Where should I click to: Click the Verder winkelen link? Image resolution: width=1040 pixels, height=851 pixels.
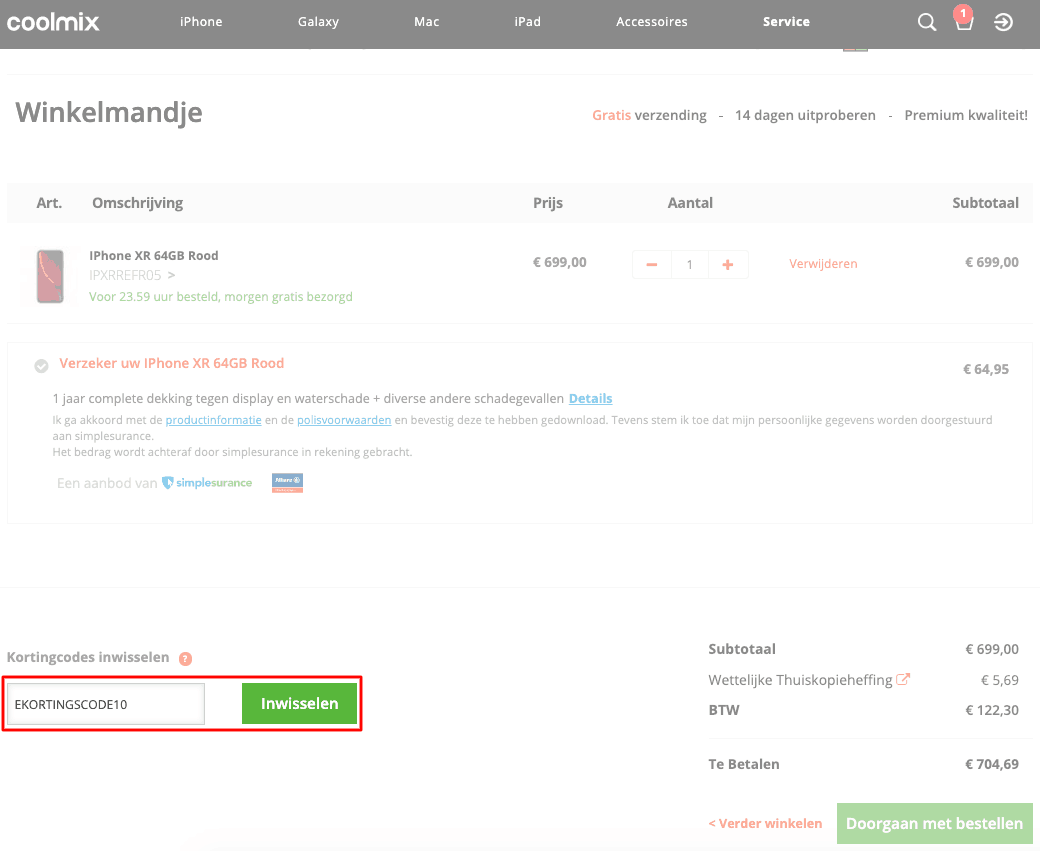(765, 823)
